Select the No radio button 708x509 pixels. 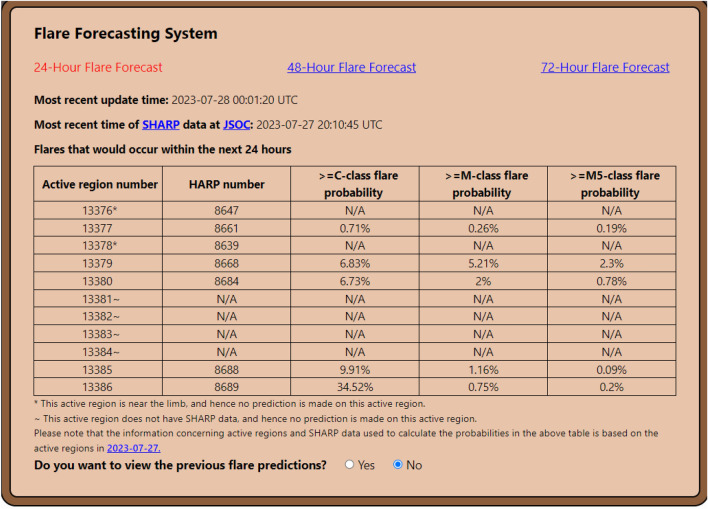tap(398, 464)
